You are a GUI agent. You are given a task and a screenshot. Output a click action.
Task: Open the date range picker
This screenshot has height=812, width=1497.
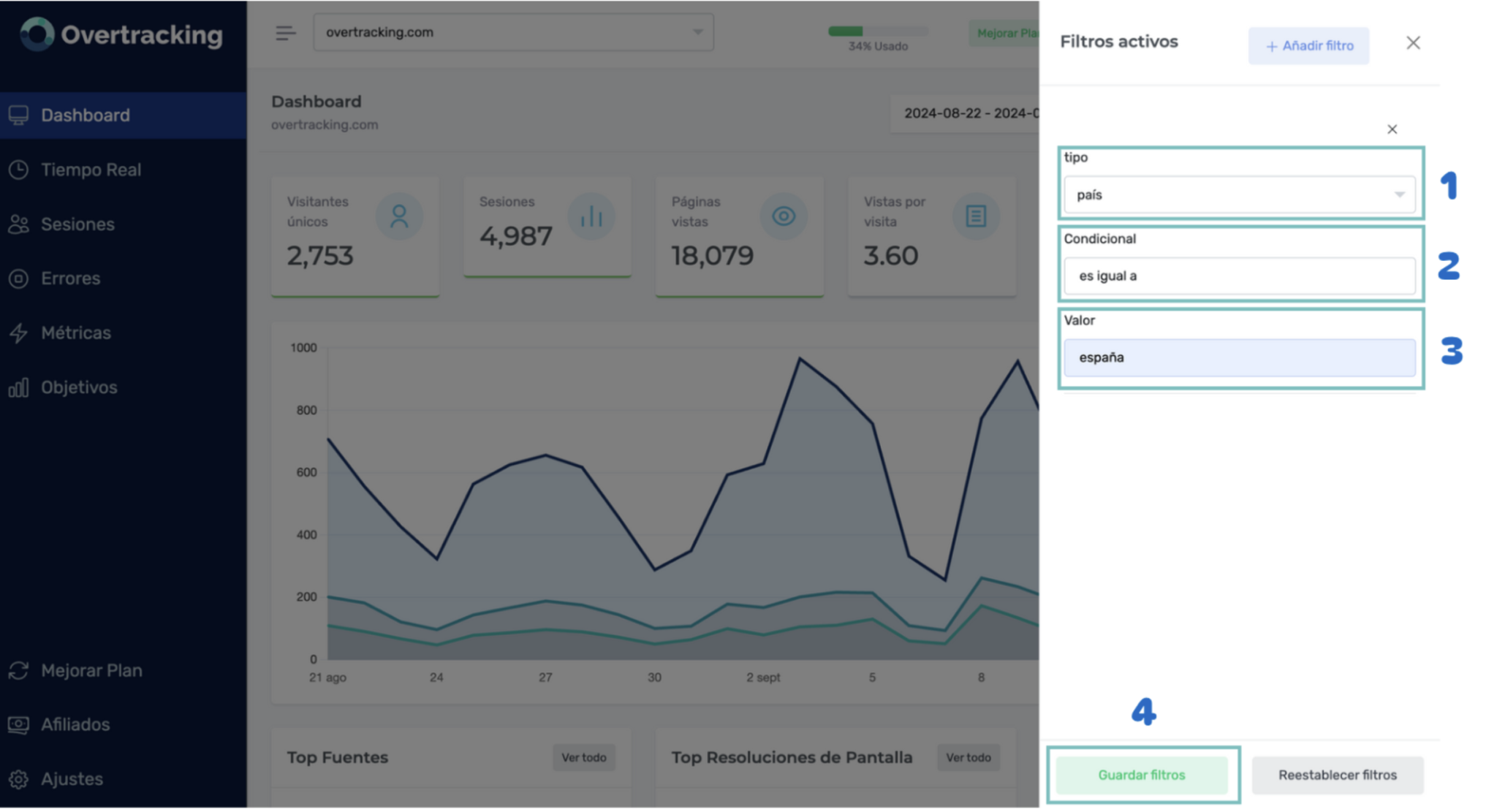pos(965,113)
